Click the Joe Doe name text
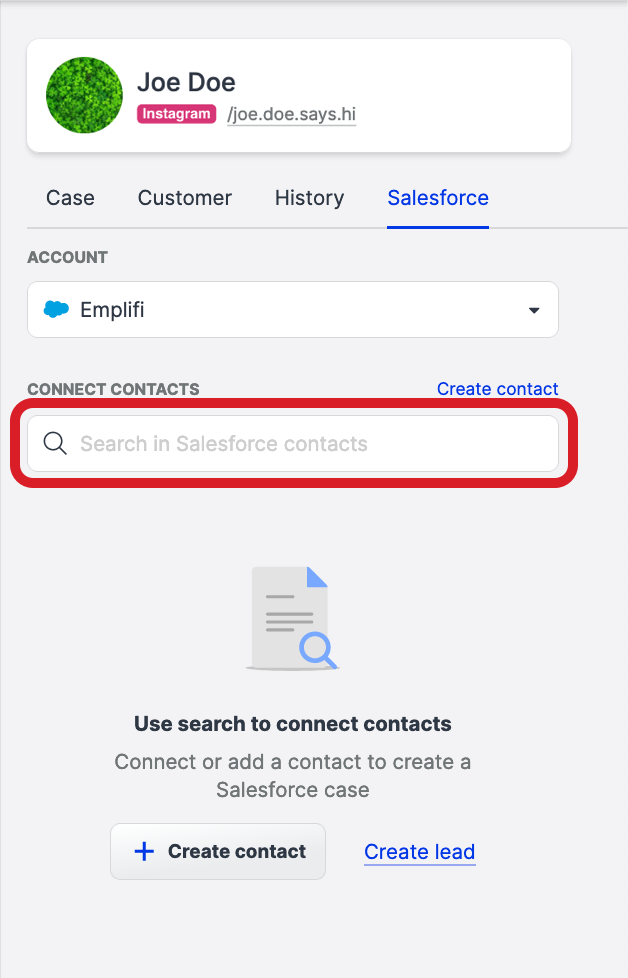628x978 pixels. point(186,82)
